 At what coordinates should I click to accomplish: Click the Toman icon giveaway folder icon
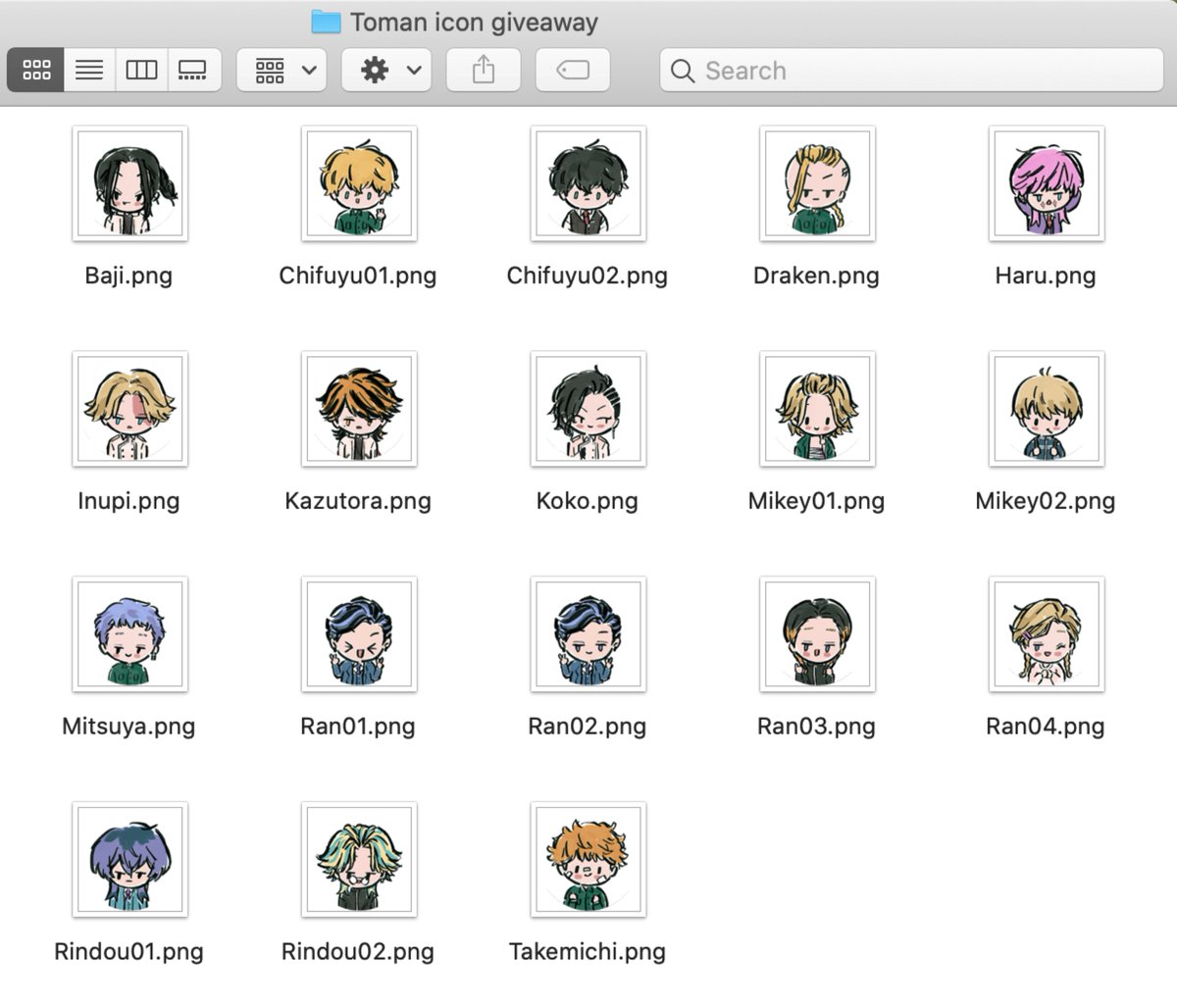tap(326, 22)
